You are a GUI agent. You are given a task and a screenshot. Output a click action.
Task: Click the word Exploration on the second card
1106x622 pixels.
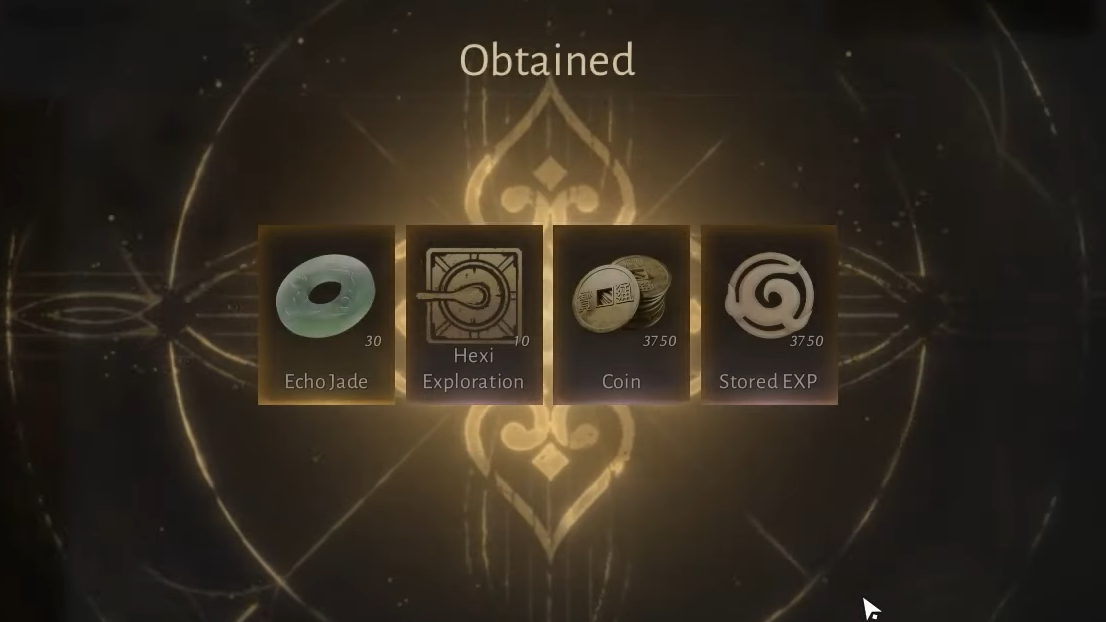tap(473, 382)
